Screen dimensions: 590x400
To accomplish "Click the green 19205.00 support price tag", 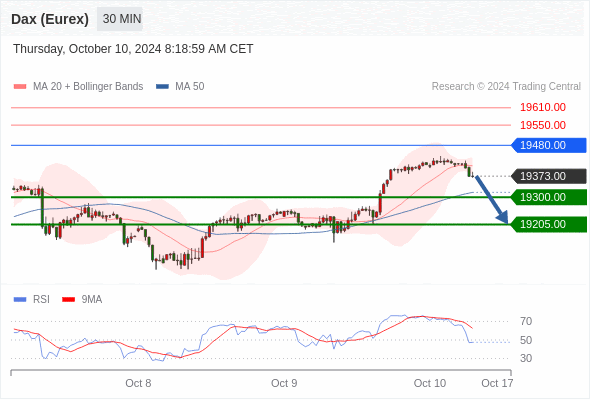I will (549, 224).
